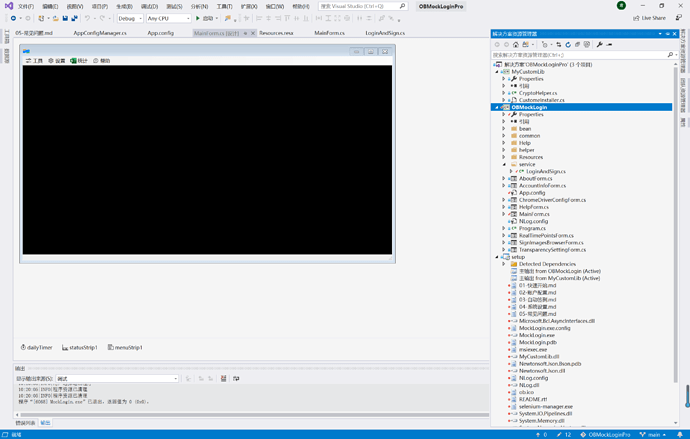Select dailyTimer component in tray
The image size is (690, 439).
tap(37, 348)
